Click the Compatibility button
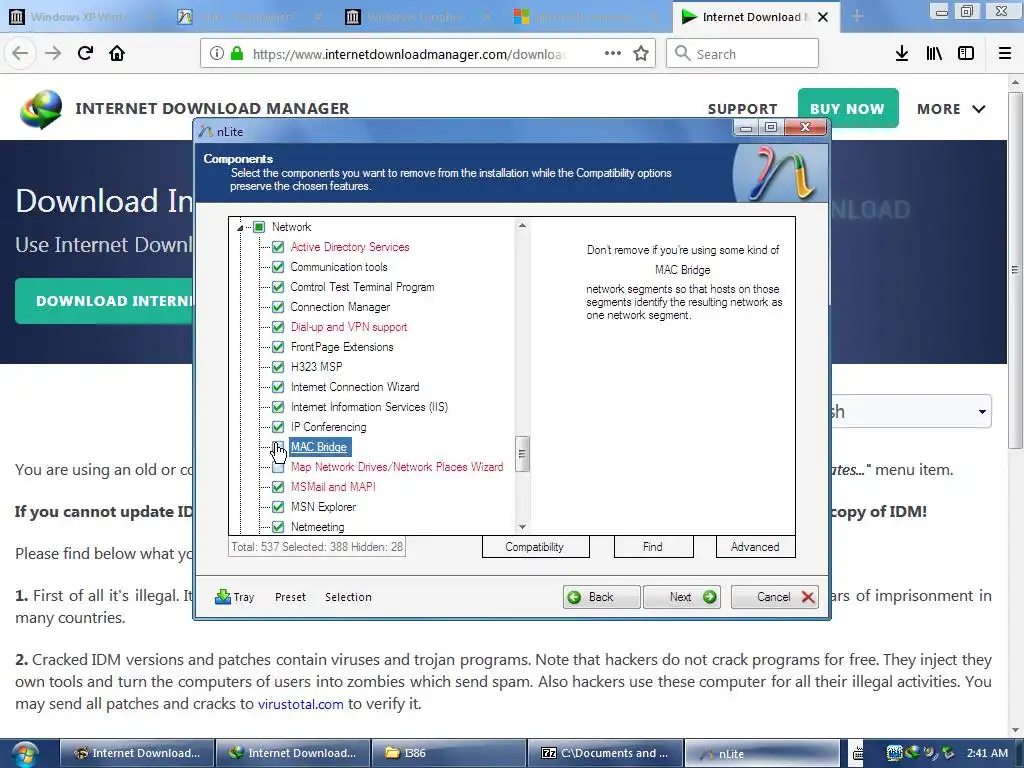This screenshot has width=1024, height=768. tap(535, 547)
